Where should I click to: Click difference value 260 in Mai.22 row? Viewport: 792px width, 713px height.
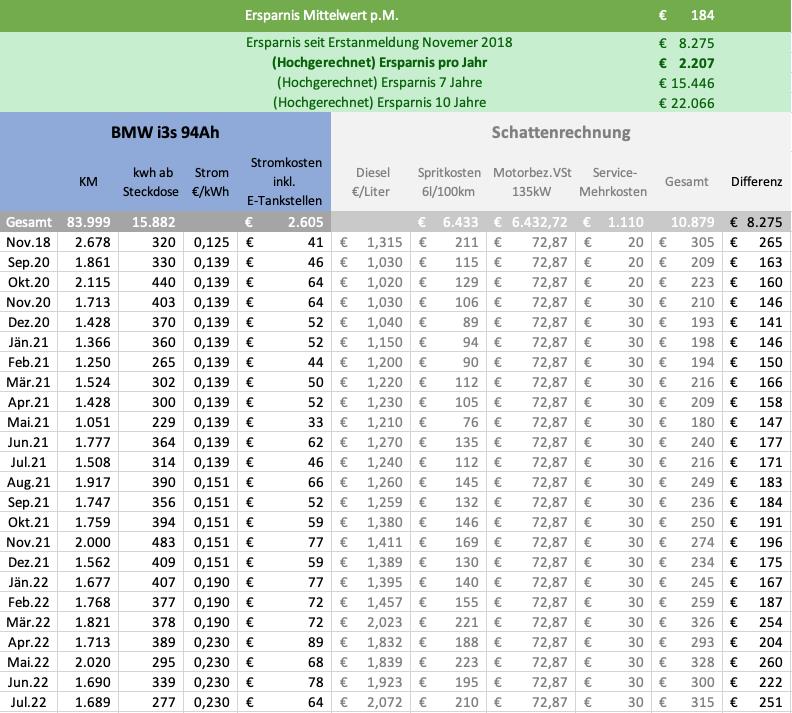tap(770, 663)
